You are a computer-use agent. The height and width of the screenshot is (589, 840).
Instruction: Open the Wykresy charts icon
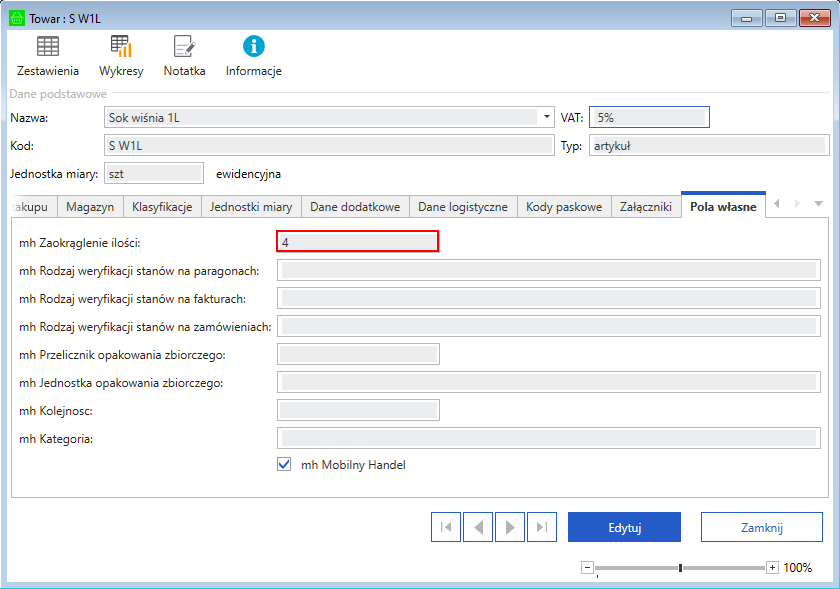pyautogui.click(x=121, y=46)
